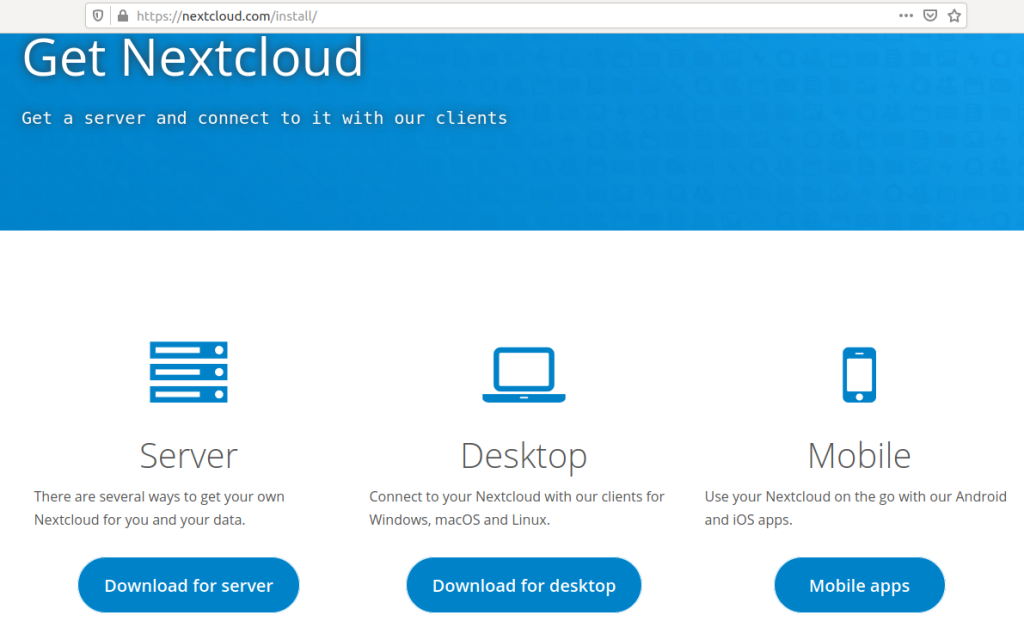Viewport: 1024px width, 640px height.
Task: Click the Desktop heading
Action: pyautogui.click(x=524, y=456)
